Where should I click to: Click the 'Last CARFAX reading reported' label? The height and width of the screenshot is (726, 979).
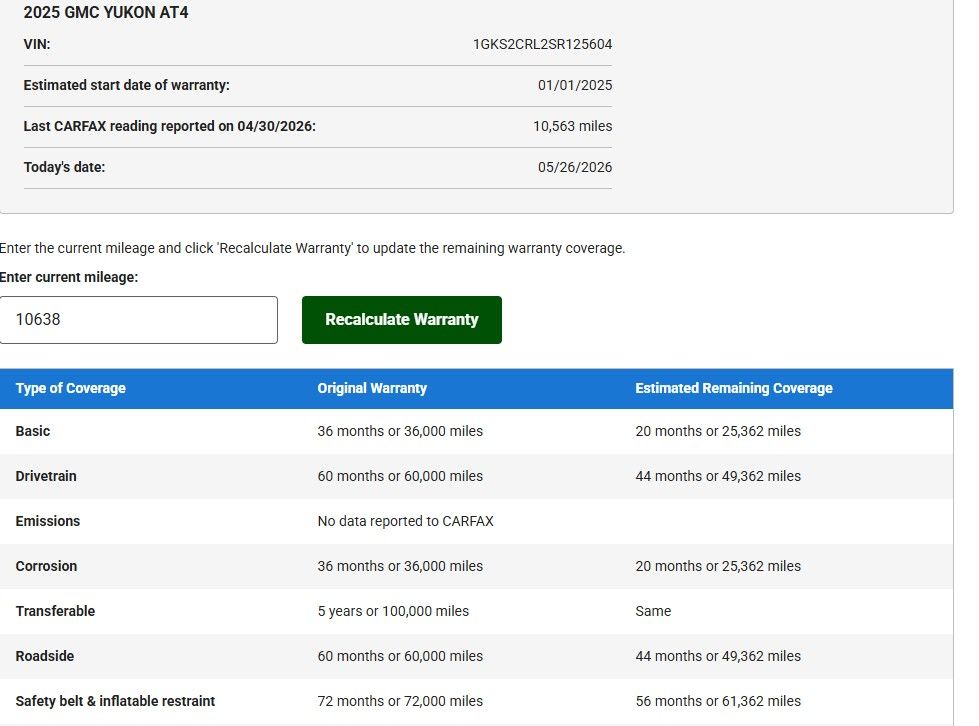169,126
